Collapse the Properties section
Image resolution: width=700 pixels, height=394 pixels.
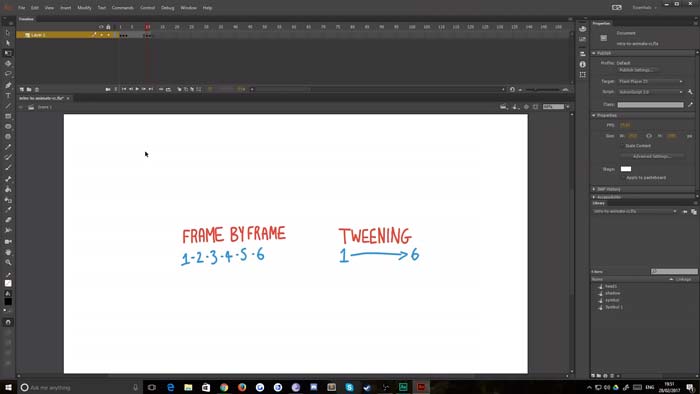coord(594,115)
